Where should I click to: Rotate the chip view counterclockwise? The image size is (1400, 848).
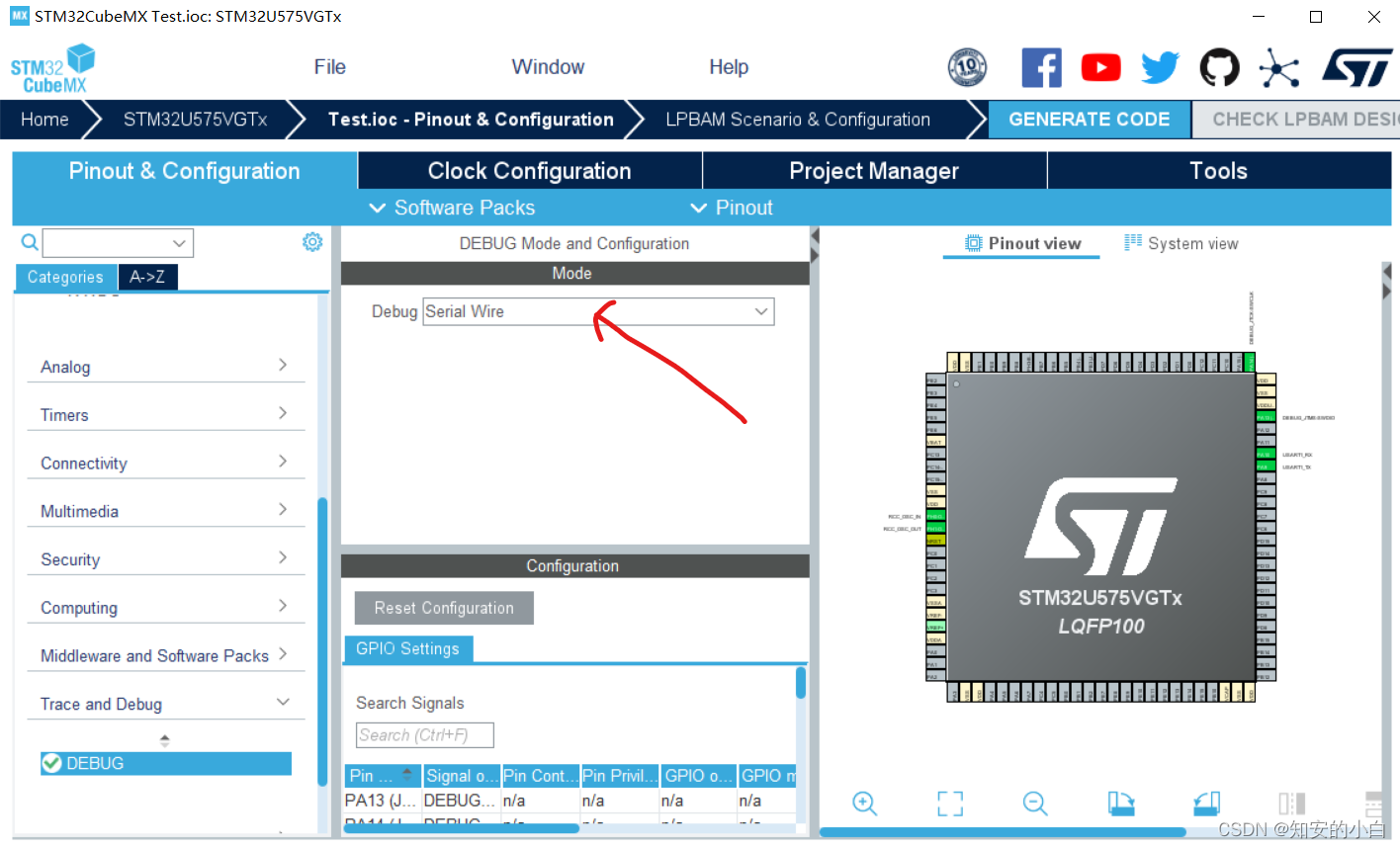pyautogui.click(x=1206, y=804)
